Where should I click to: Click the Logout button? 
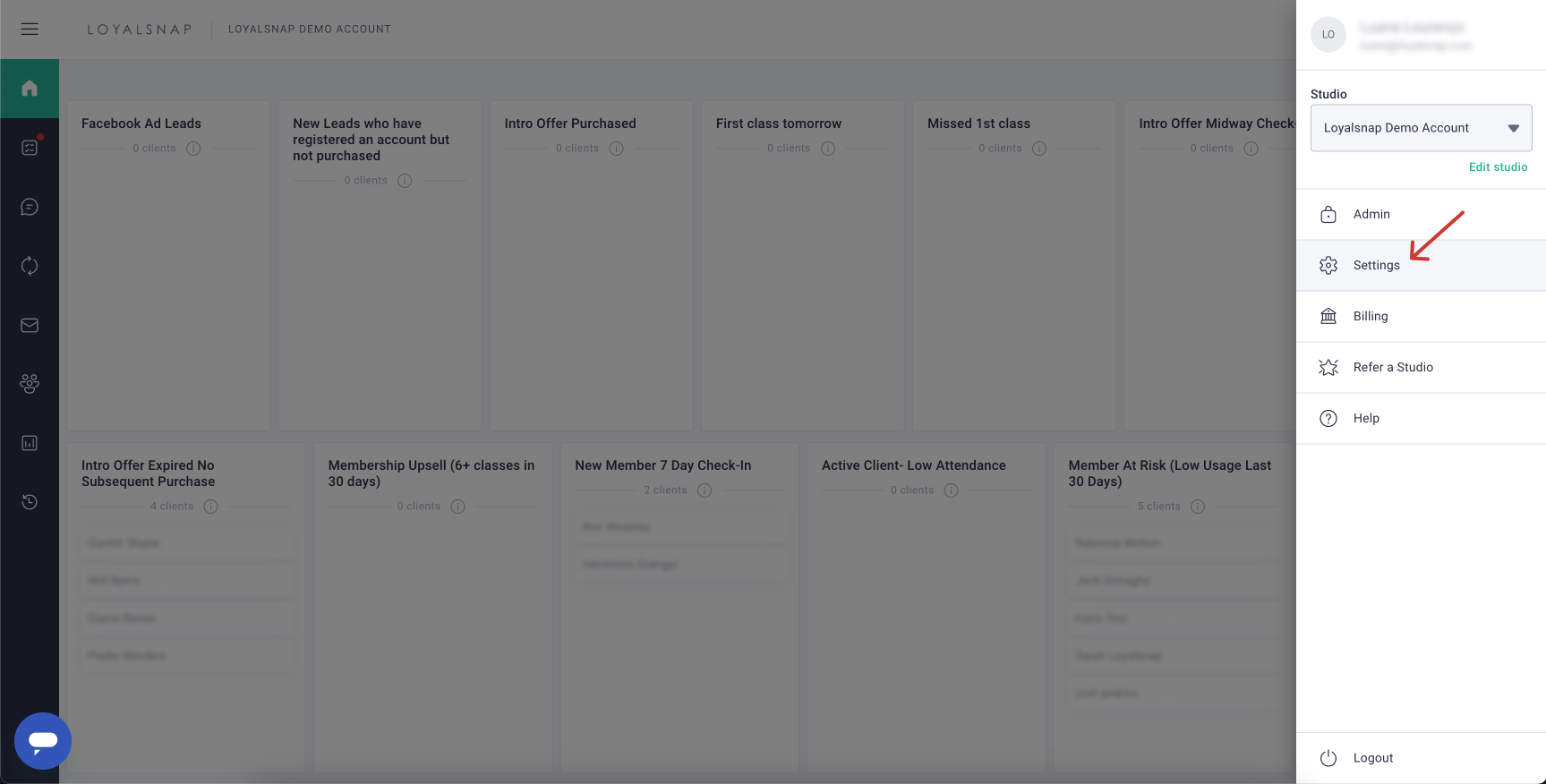(x=1372, y=758)
